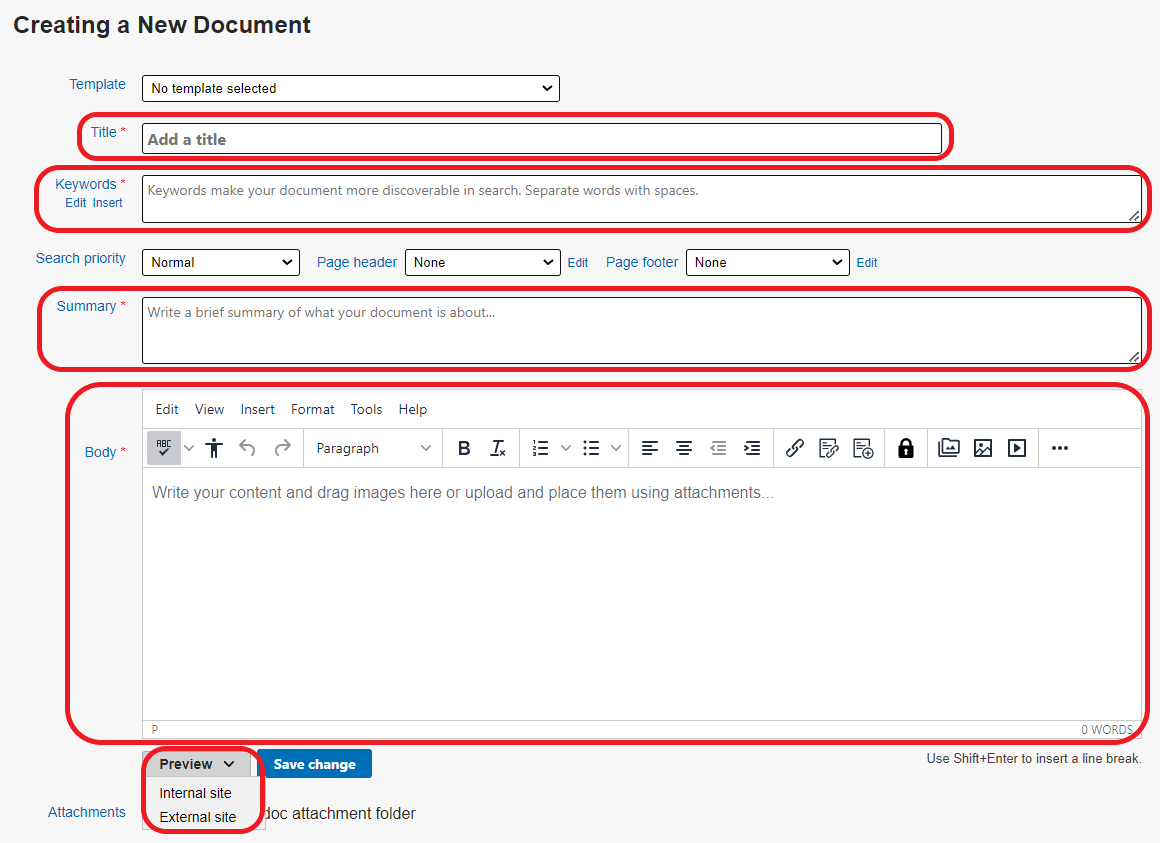The image size is (1160, 843).
Task: Click the Search priority label
Action: (x=81, y=258)
